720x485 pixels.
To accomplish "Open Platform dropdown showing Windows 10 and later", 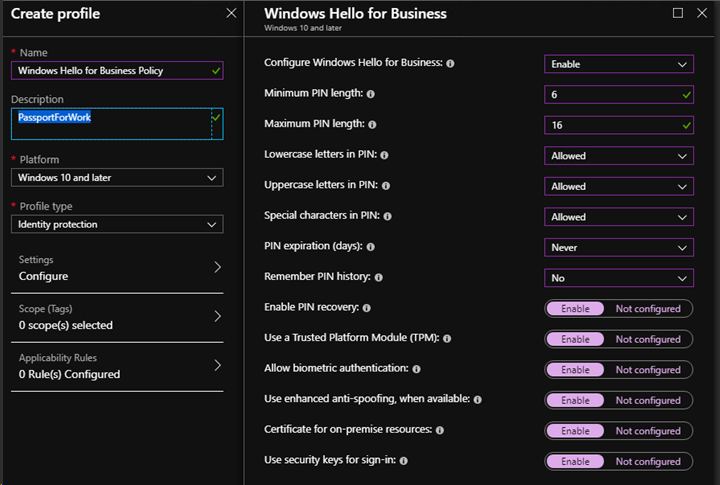I will point(117,178).
